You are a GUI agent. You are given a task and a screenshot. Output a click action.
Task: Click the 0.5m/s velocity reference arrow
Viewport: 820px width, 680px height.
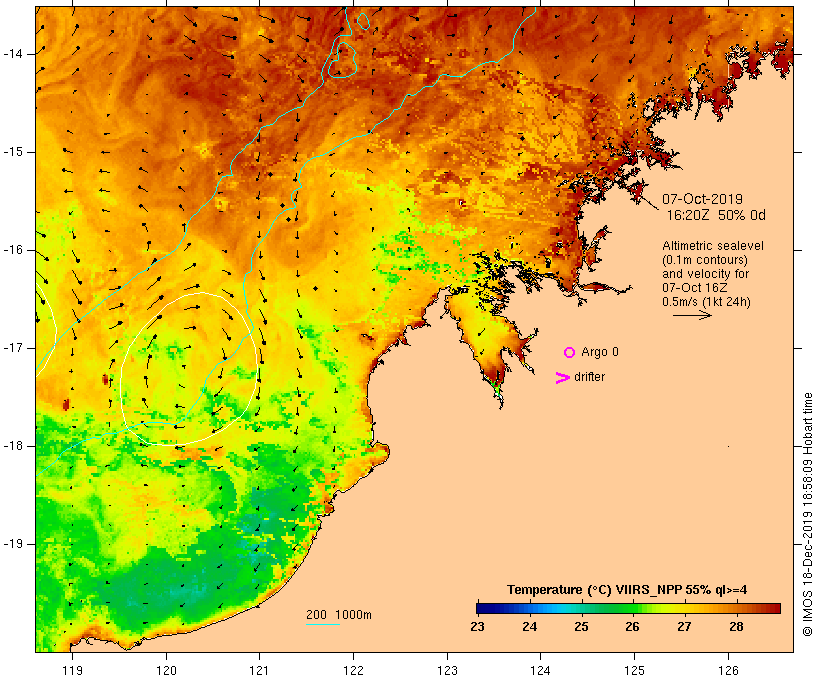(692, 315)
